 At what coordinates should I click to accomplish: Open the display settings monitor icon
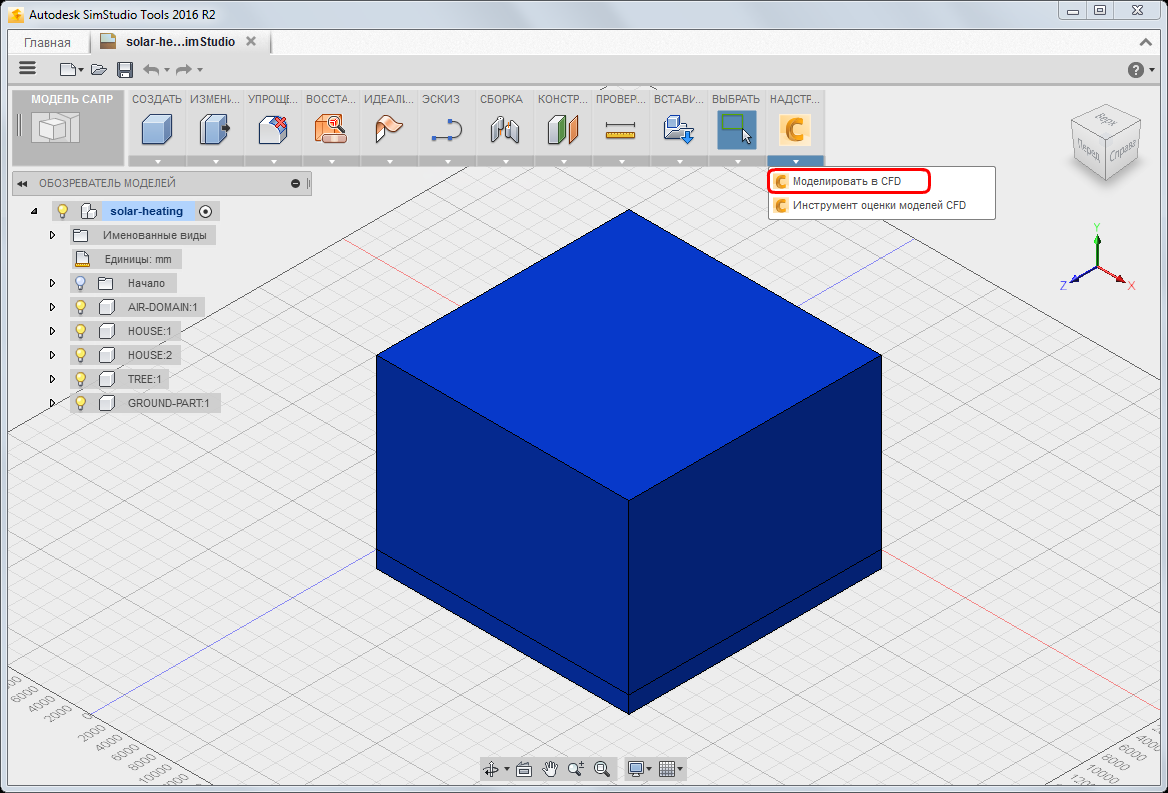(635, 769)
